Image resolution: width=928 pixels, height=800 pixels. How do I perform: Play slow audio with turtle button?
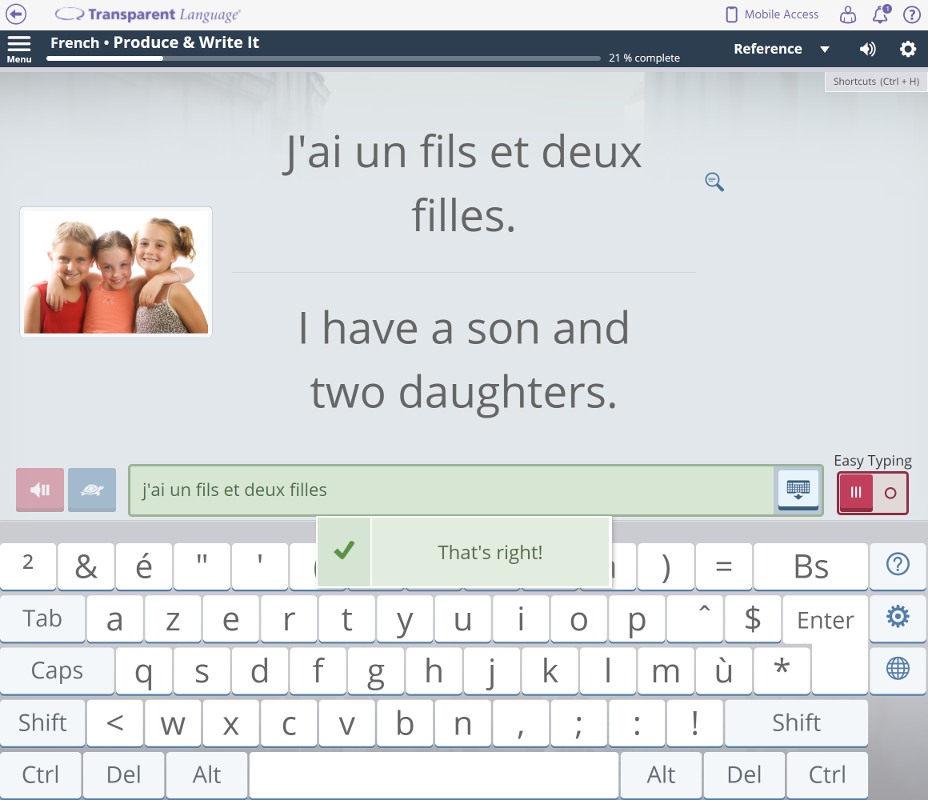tap(92, 490)
